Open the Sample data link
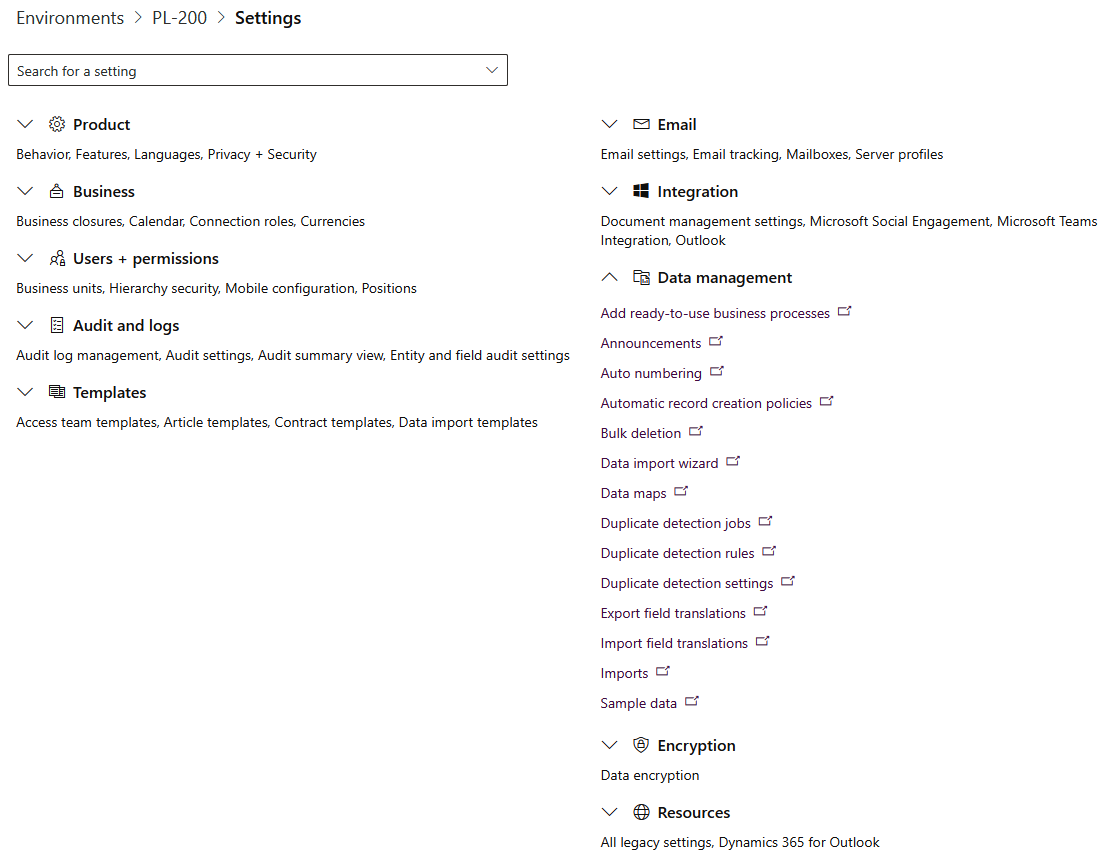This screenshot has width=1109, height=859. [639, 703]
